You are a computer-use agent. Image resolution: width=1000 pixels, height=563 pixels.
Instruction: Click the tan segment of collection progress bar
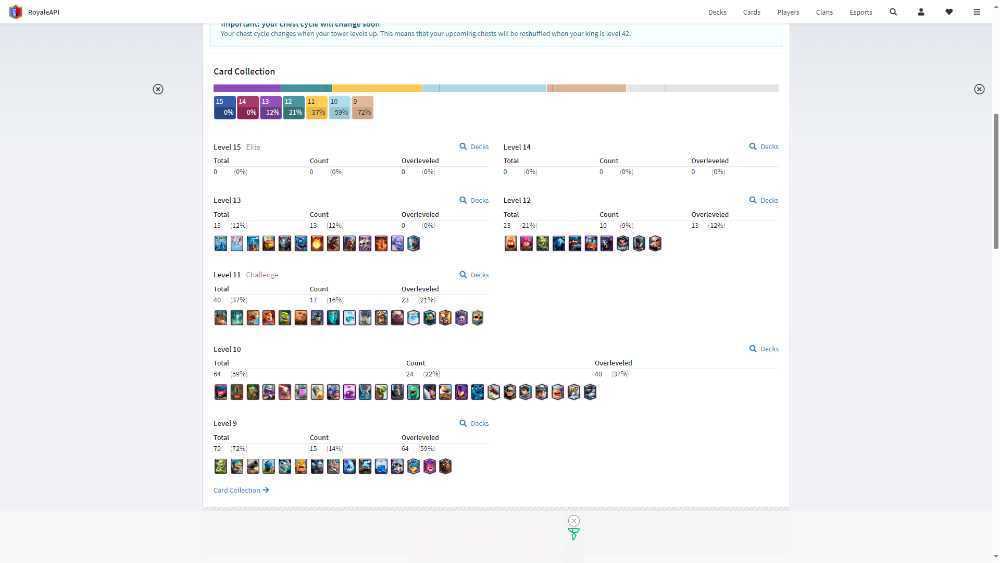point(586,88)
